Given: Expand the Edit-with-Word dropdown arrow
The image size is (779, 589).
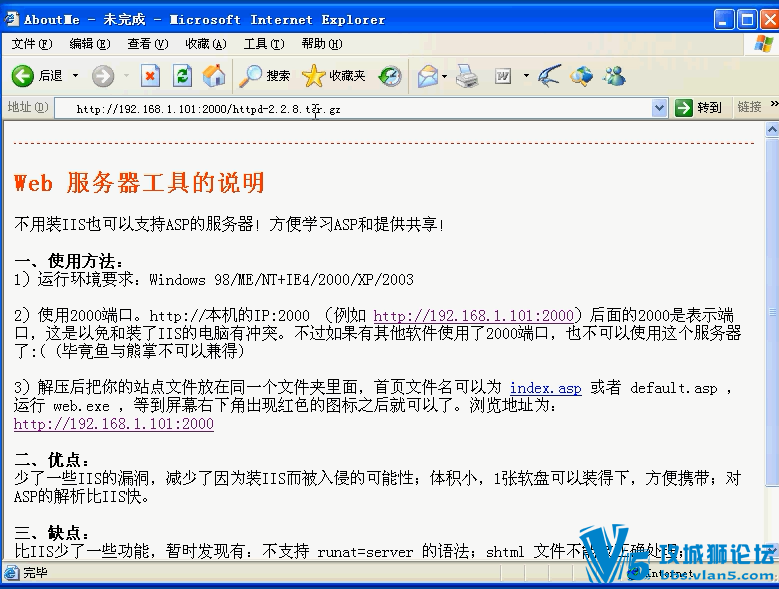Looking at the screenshot, I should coord(526,76).
